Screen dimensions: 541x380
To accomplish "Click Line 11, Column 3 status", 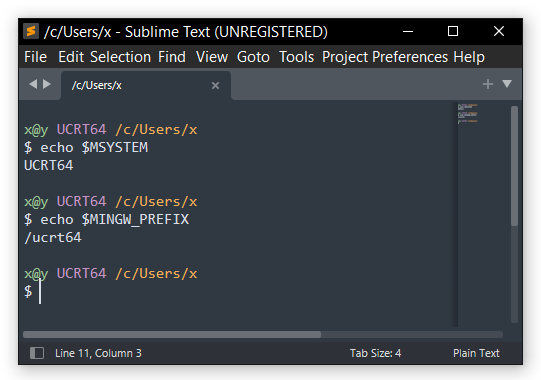I will (98, 353).
